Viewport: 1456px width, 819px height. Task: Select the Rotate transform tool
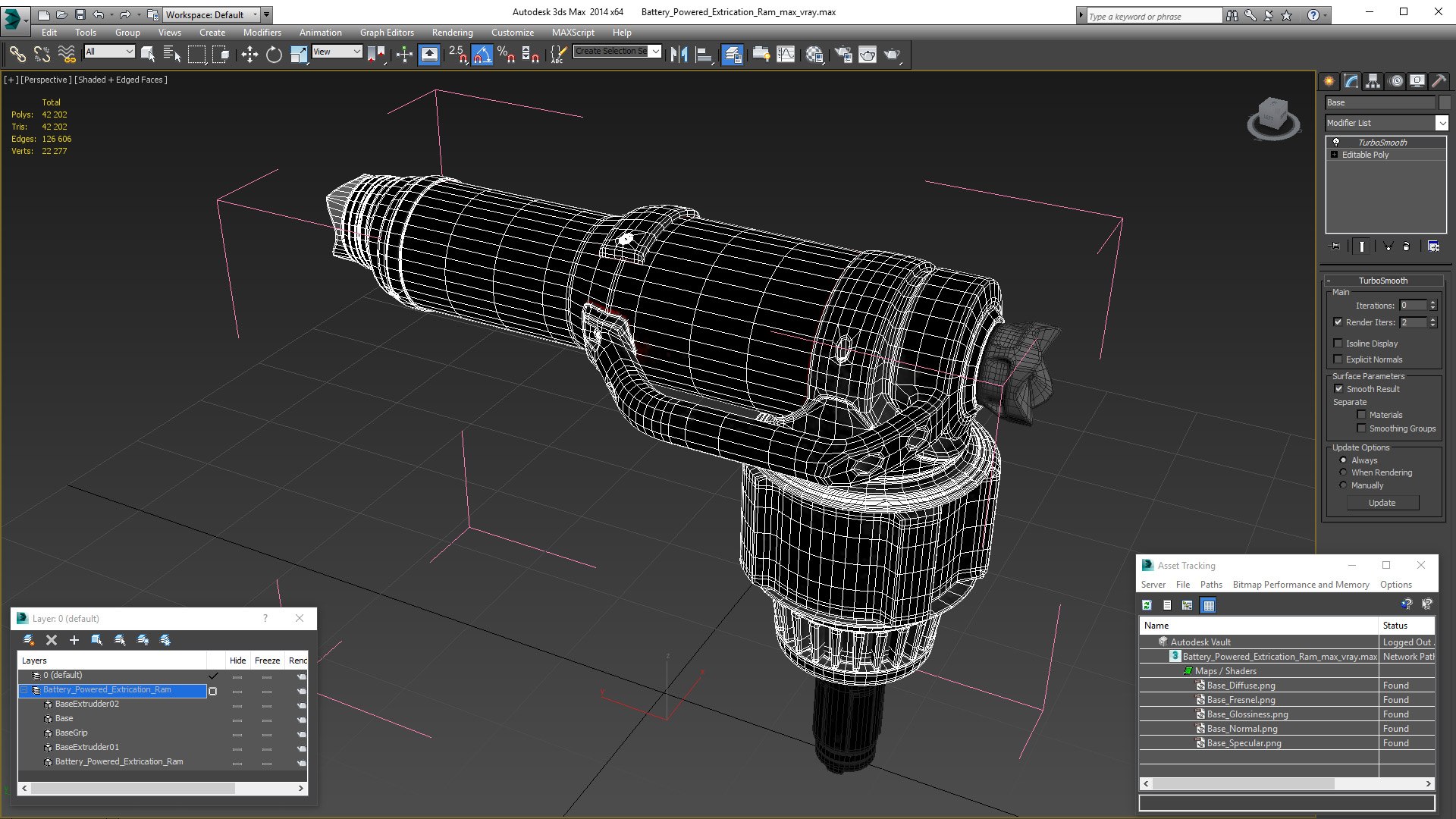pyautogui.click(x=274, y=55)
